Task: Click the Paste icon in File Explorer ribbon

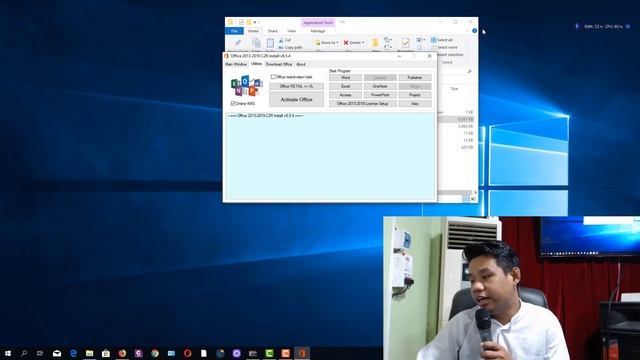Action: tap(270, 43)
